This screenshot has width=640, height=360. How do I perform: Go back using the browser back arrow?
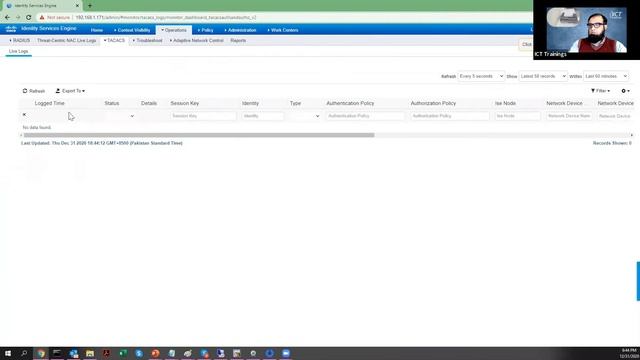[x=7, y=18]
